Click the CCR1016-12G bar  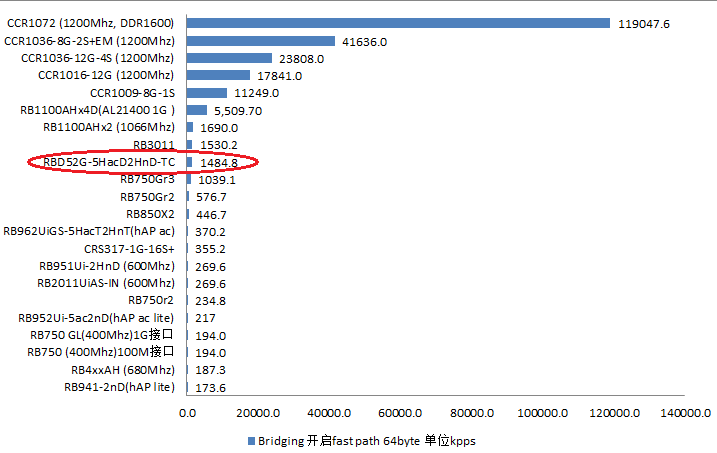tap(217, 75)
